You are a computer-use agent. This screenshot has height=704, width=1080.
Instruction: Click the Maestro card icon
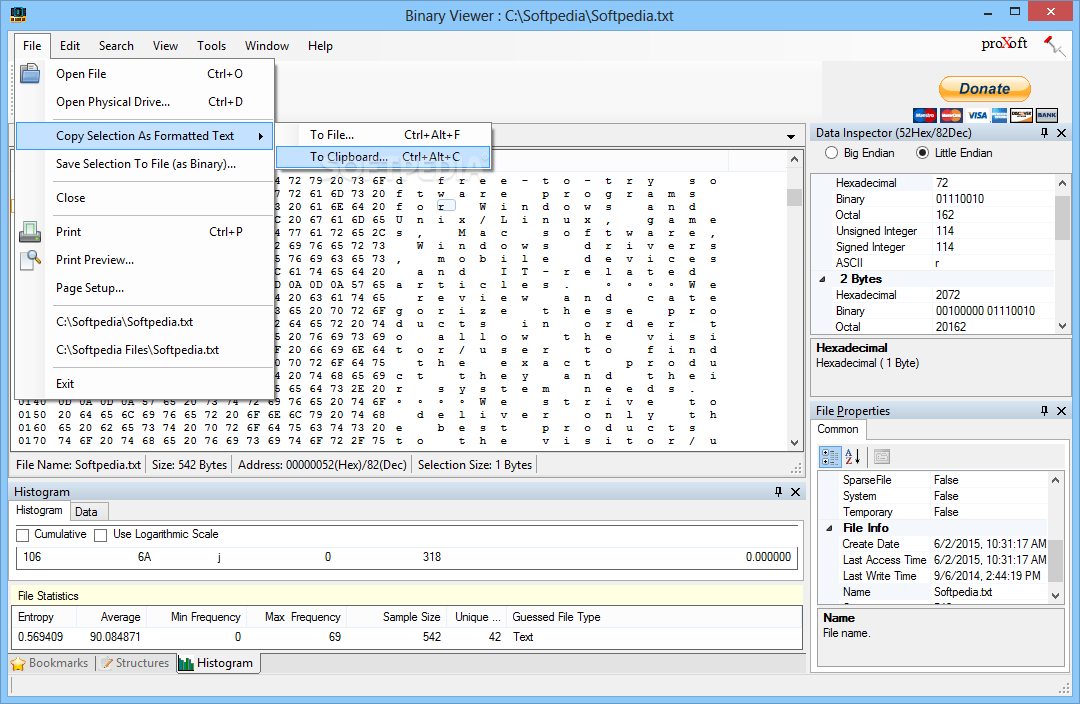pyautogui.click(x=924, y=115)
